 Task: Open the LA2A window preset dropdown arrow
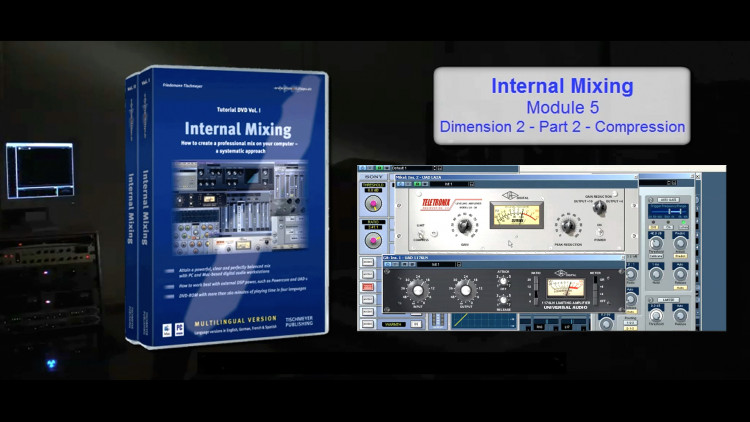[472, 184]
